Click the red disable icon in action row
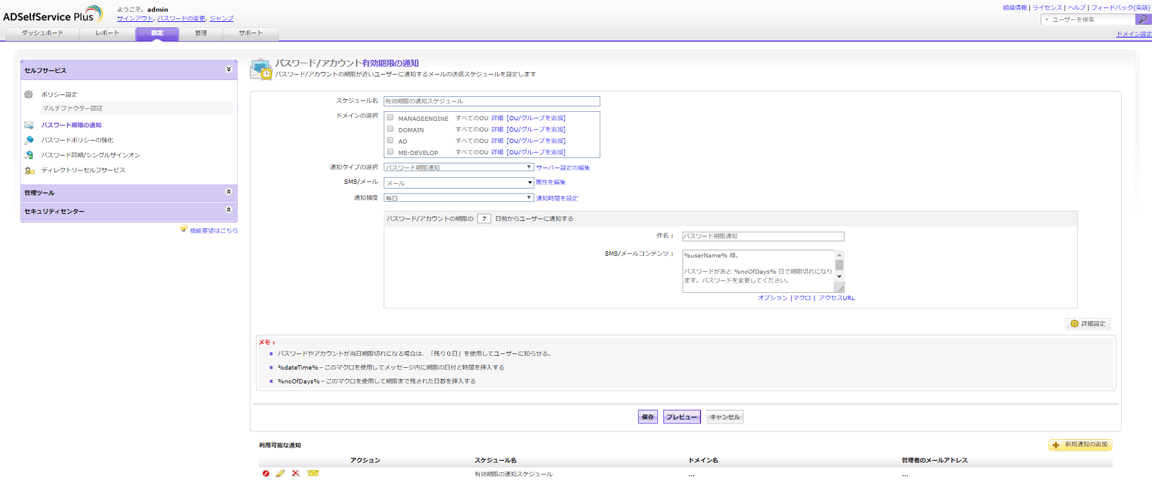 click(x=266, y=474)
